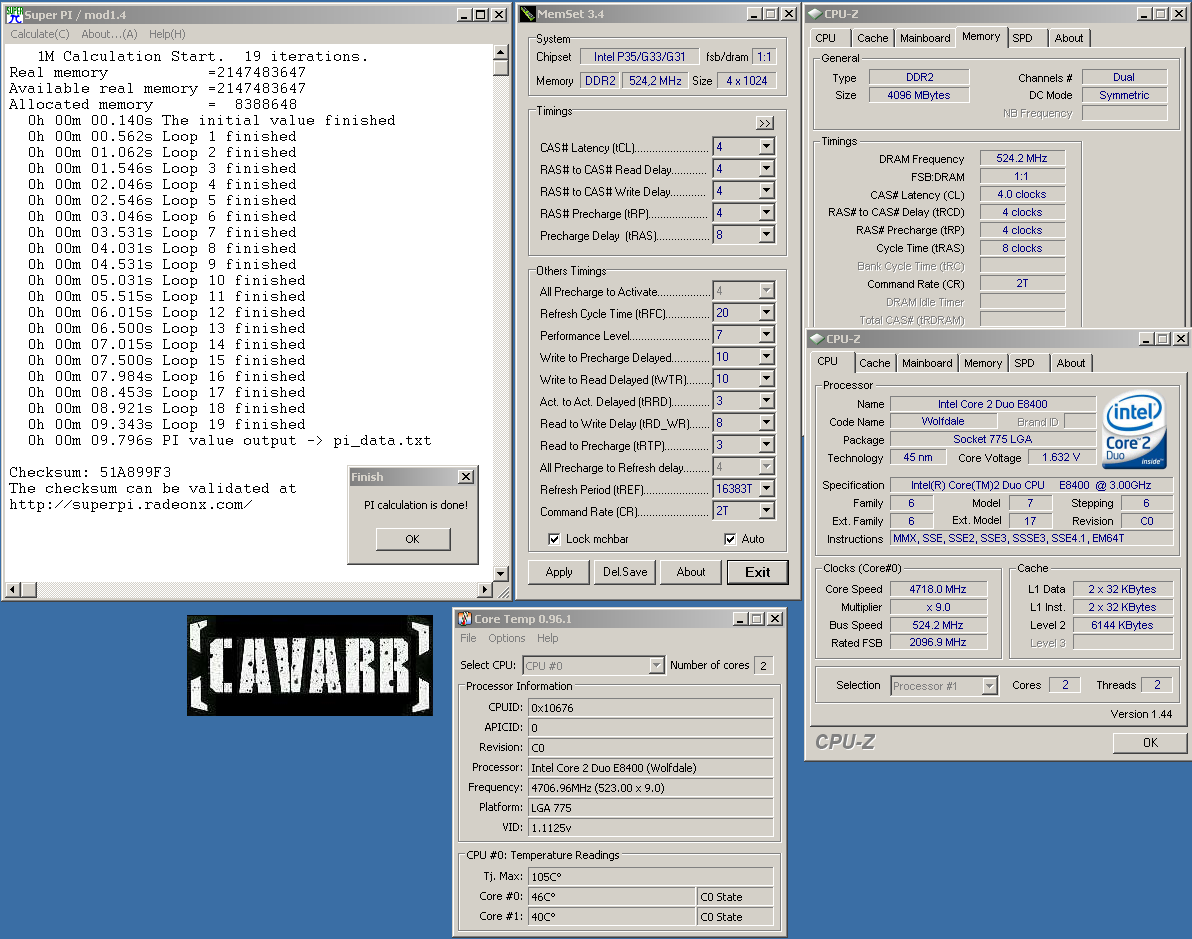Click the MemSet title bar icon
1192x939 pixels.
click(528, 14)
